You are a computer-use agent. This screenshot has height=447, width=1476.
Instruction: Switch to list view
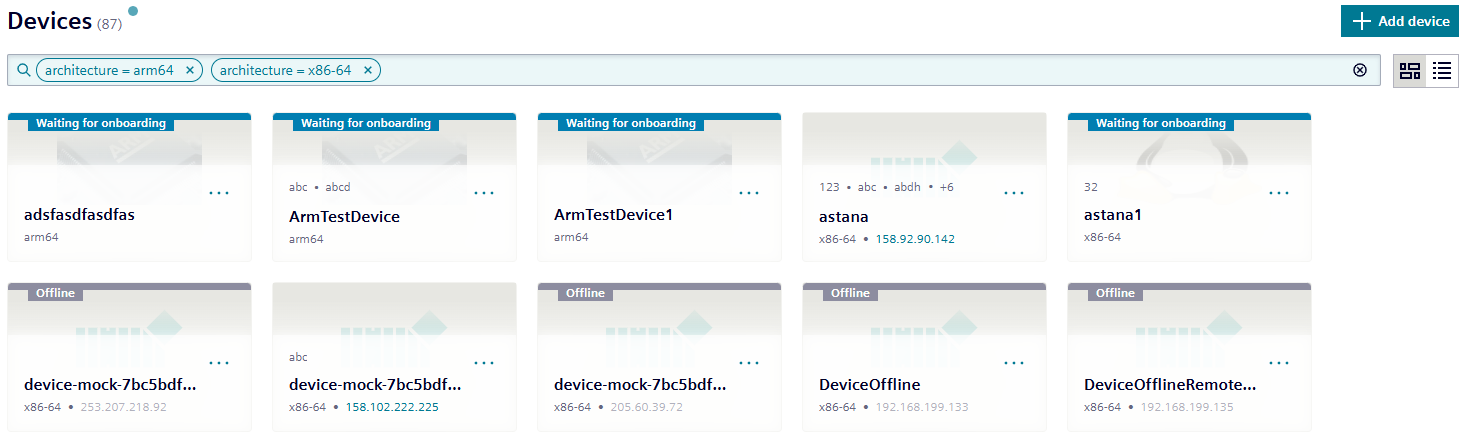point(1441,70)
